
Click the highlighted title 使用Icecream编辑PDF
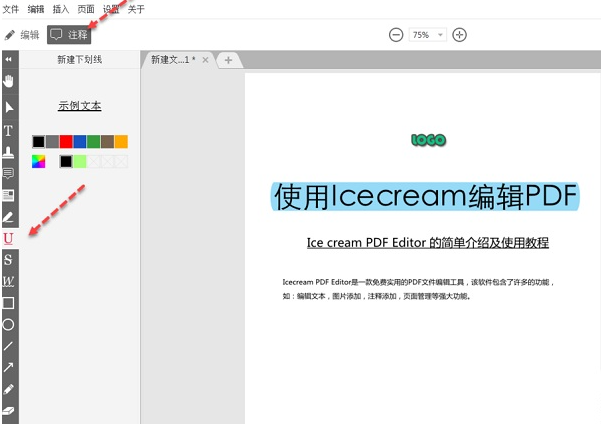(425, 196)
